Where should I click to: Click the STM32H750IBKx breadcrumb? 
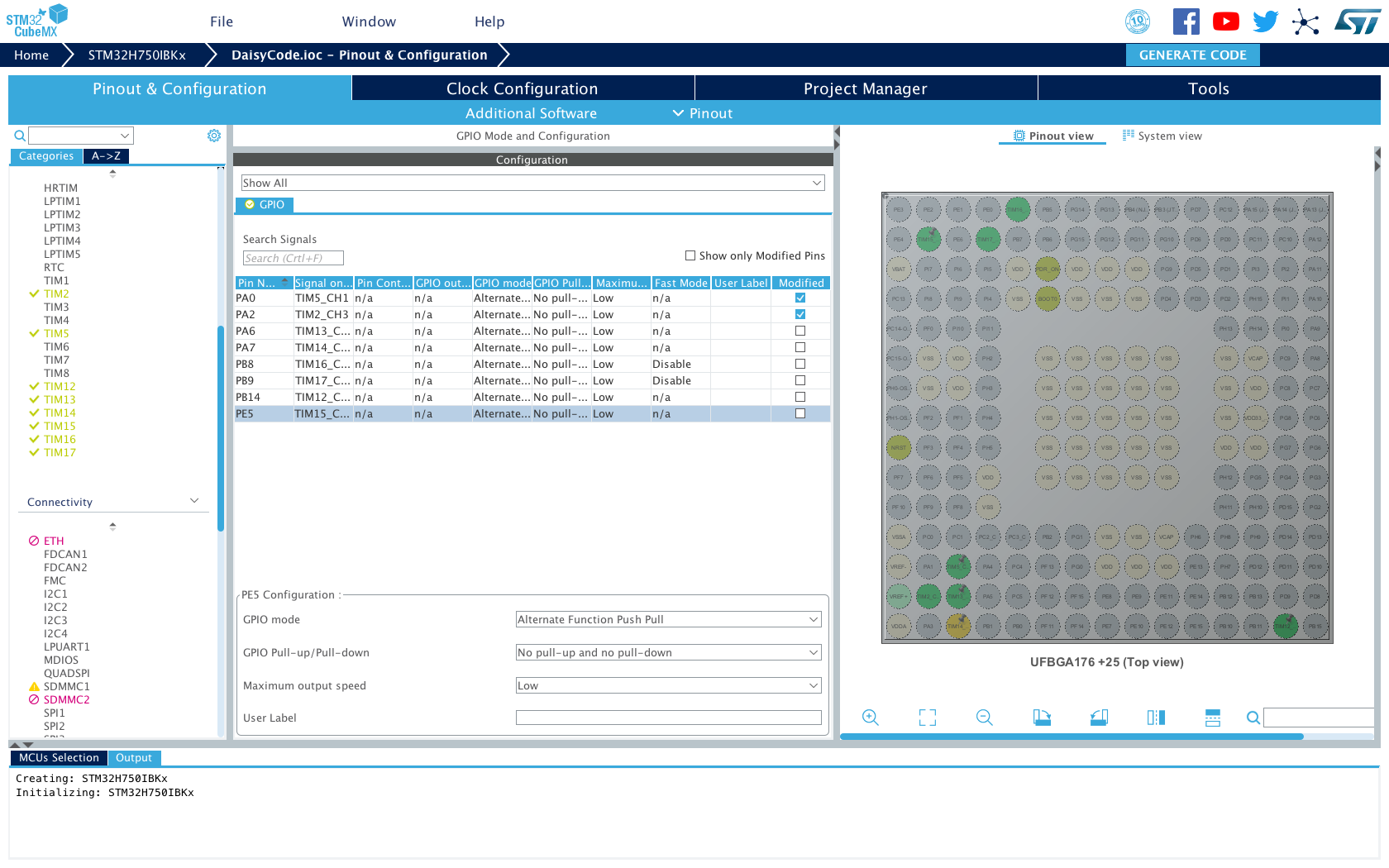(x=137, y=55)
